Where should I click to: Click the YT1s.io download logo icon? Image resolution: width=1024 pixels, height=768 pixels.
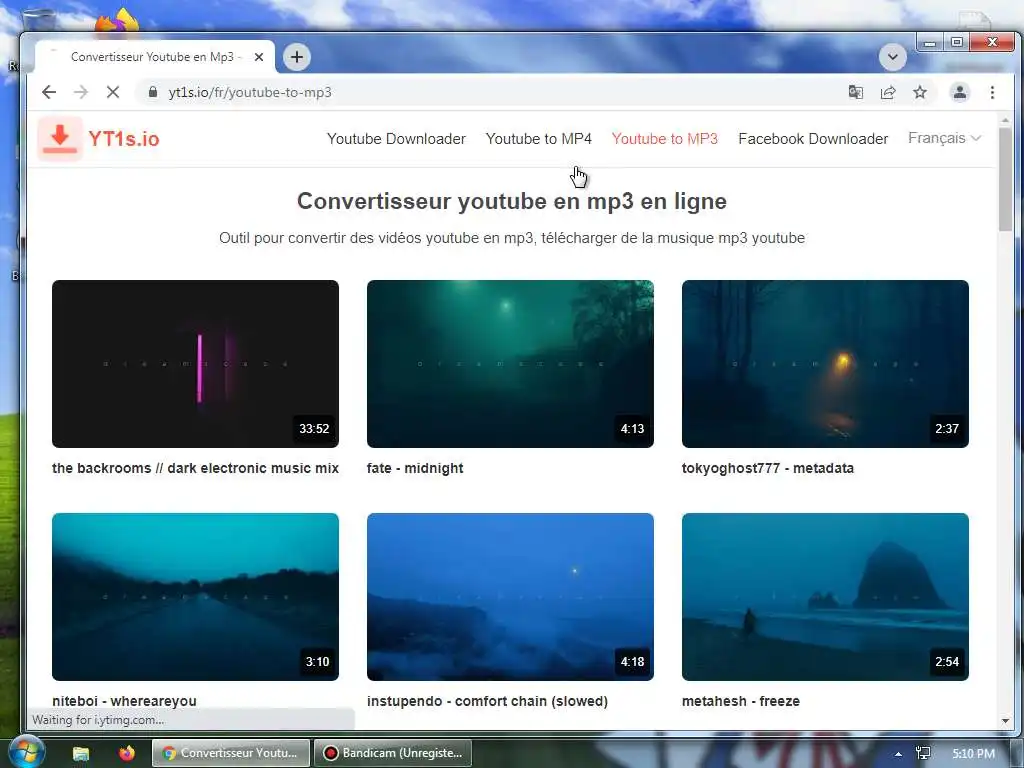[x=60, y=138]
